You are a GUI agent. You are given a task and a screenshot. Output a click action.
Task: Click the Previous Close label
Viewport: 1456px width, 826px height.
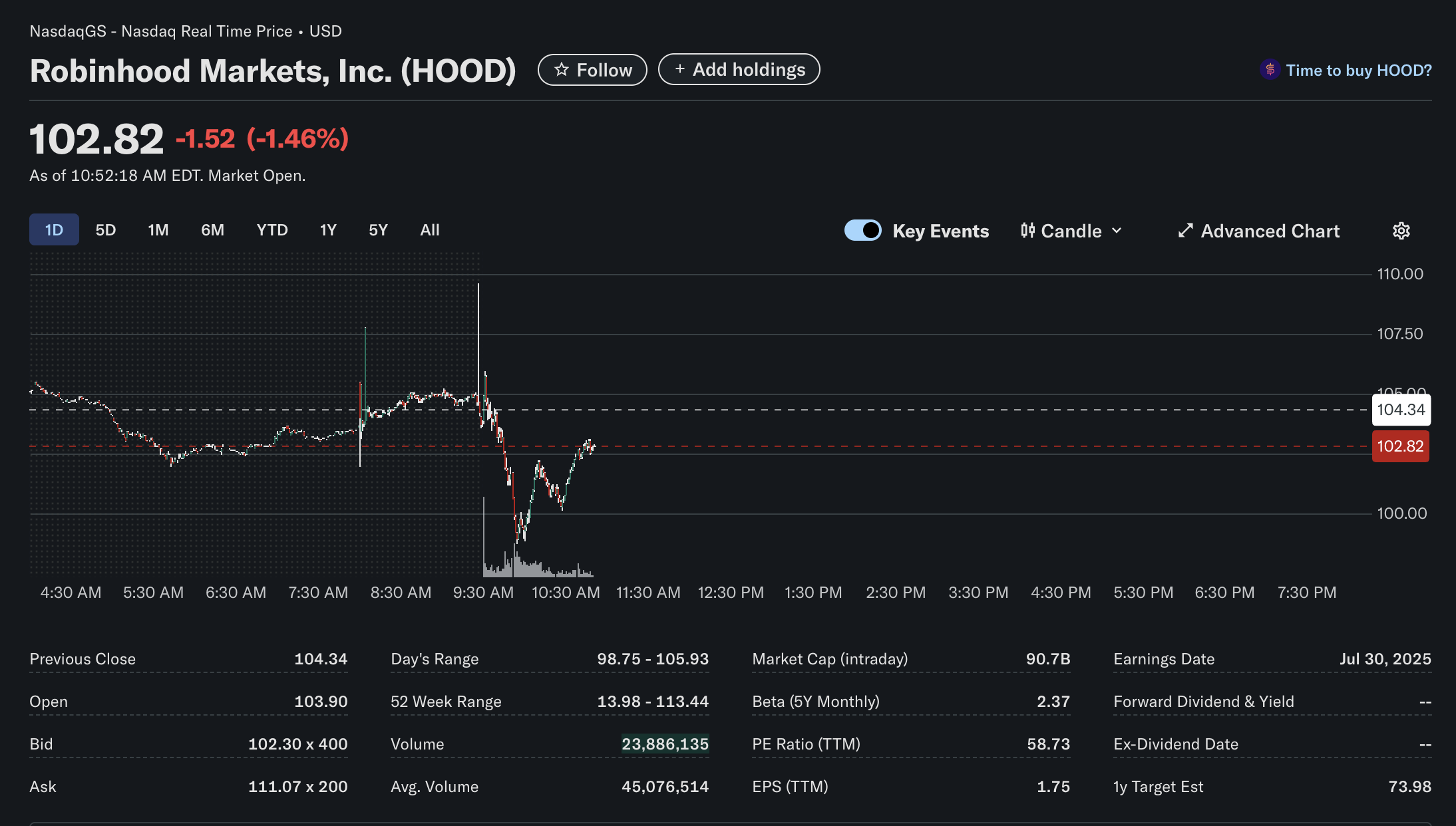[x=83, y=659]
